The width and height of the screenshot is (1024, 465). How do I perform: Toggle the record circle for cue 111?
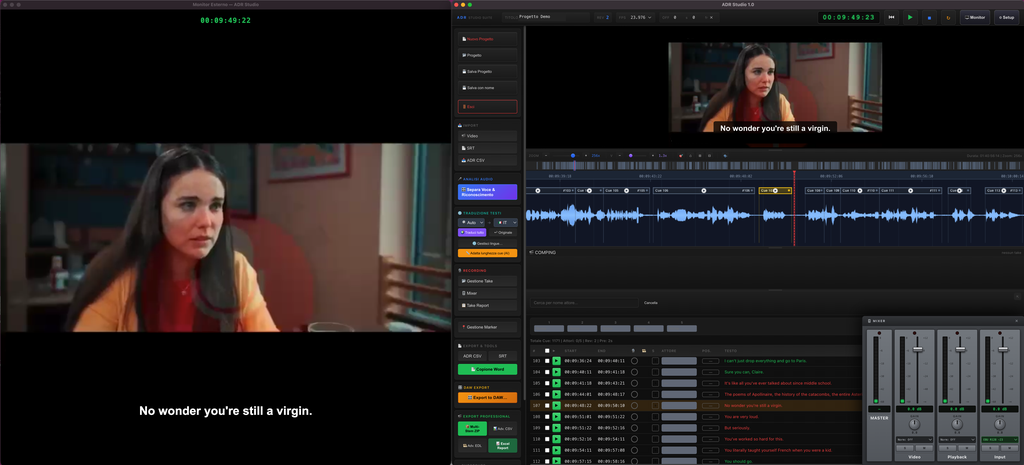coord(634,451)
